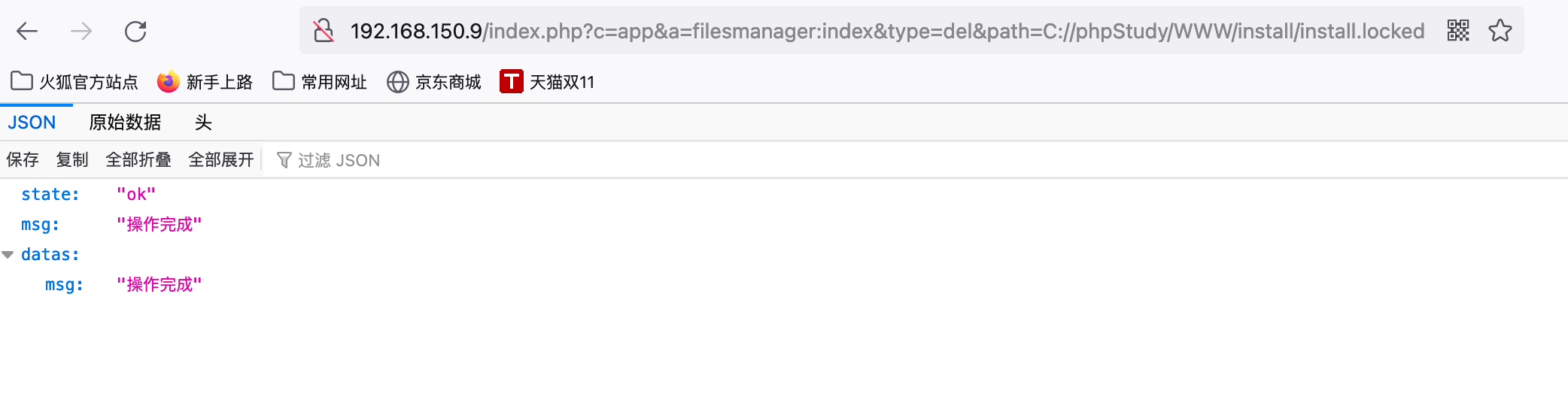Image resolution: width=1568 pixels, height=418 pixels.
Task: Reload the page with refresh icon
Action: 135,31
